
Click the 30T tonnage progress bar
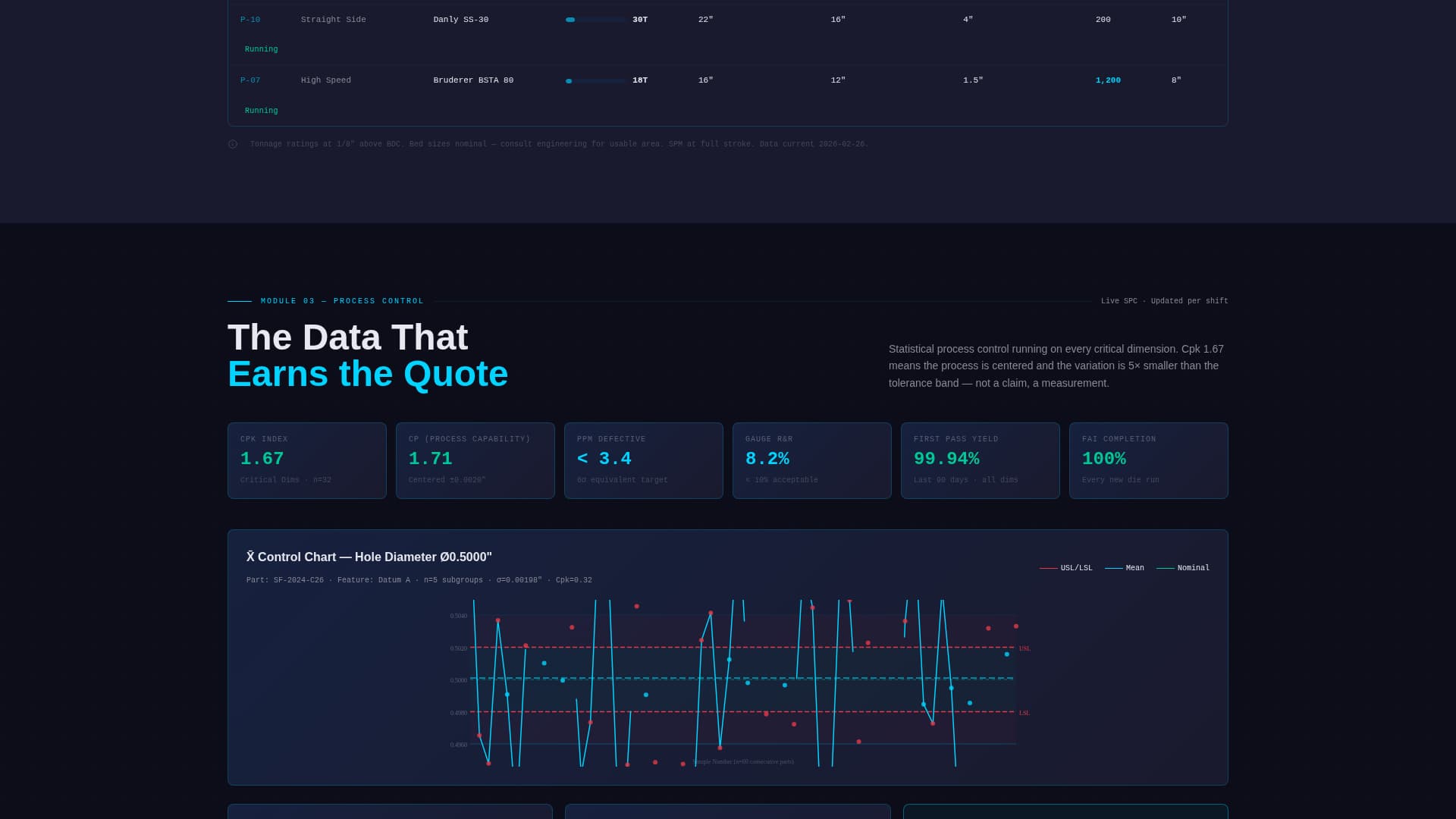[595, 20]
